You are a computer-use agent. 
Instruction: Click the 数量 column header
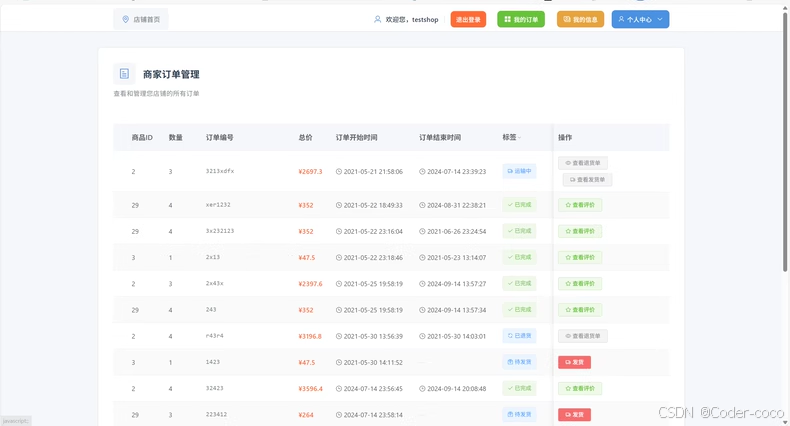pos(175,137)
